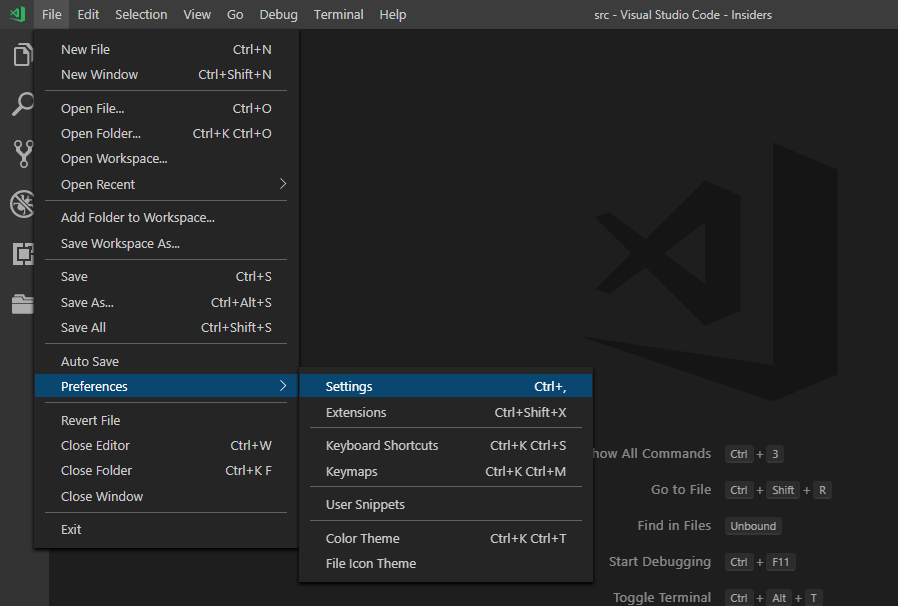Select User Snippets in Preferences
The height and width of the screenshot is (606, 898).
pyautogui.click(x=362, y=504)
